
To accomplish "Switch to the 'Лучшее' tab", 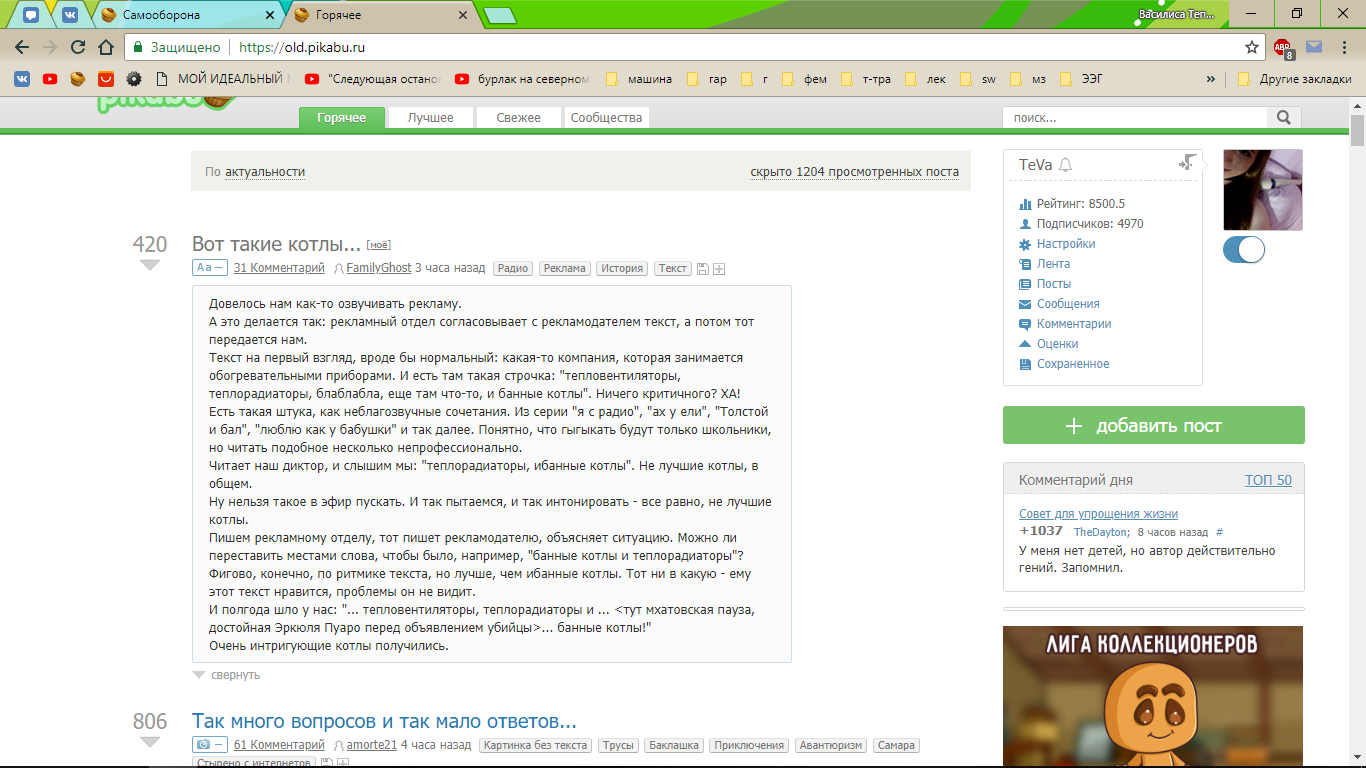I will 430,118.
